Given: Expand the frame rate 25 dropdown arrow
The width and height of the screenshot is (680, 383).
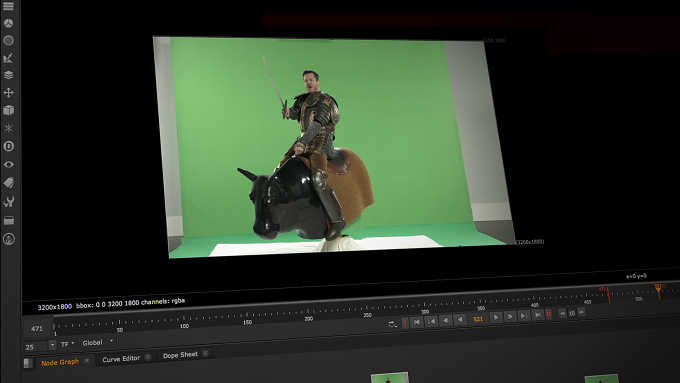Looking at the screenshot, I should tap(52, 345).
